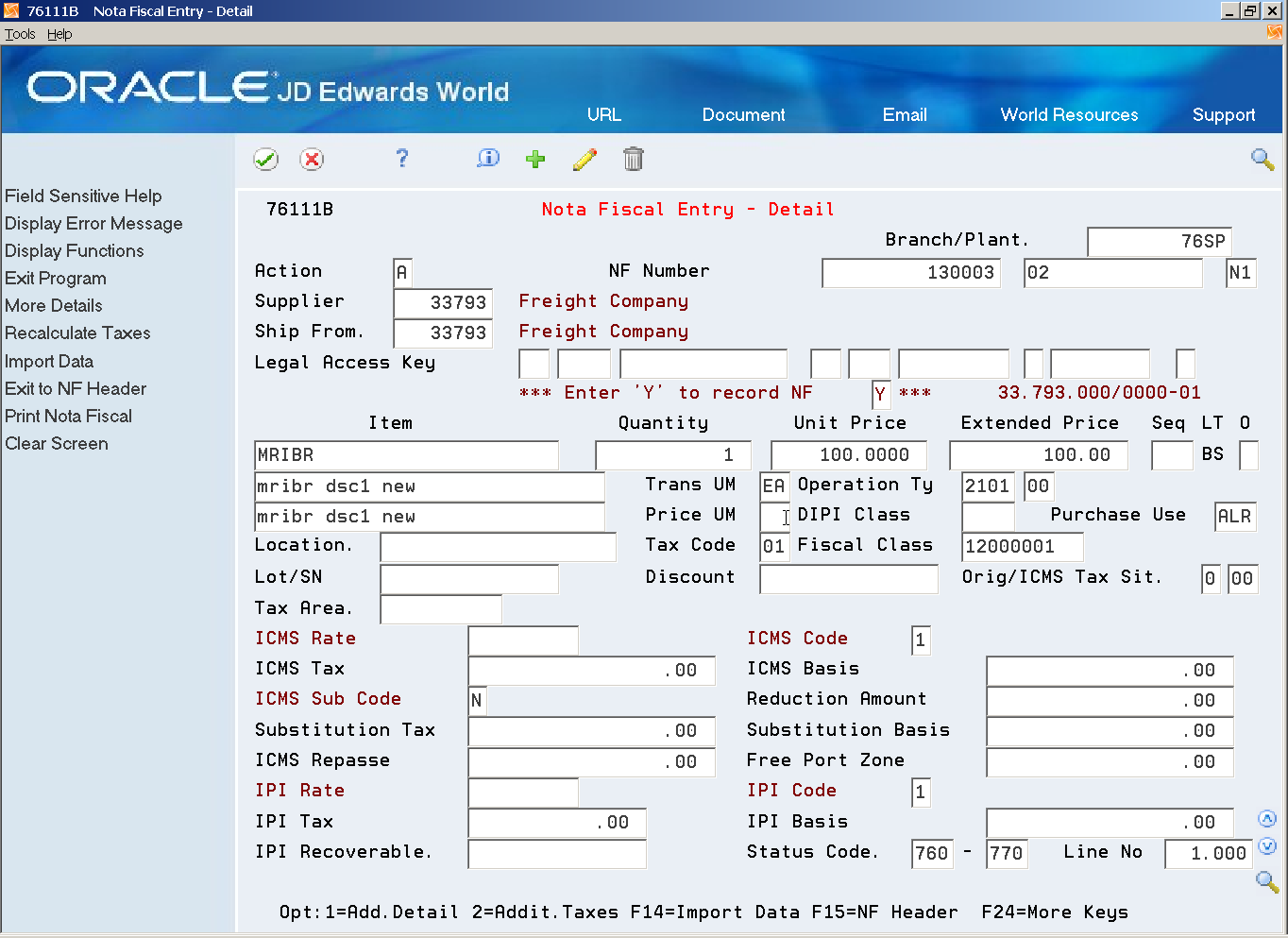Click the magnifier icon in the top right
1288x938 pixels.
[1262, 160]
